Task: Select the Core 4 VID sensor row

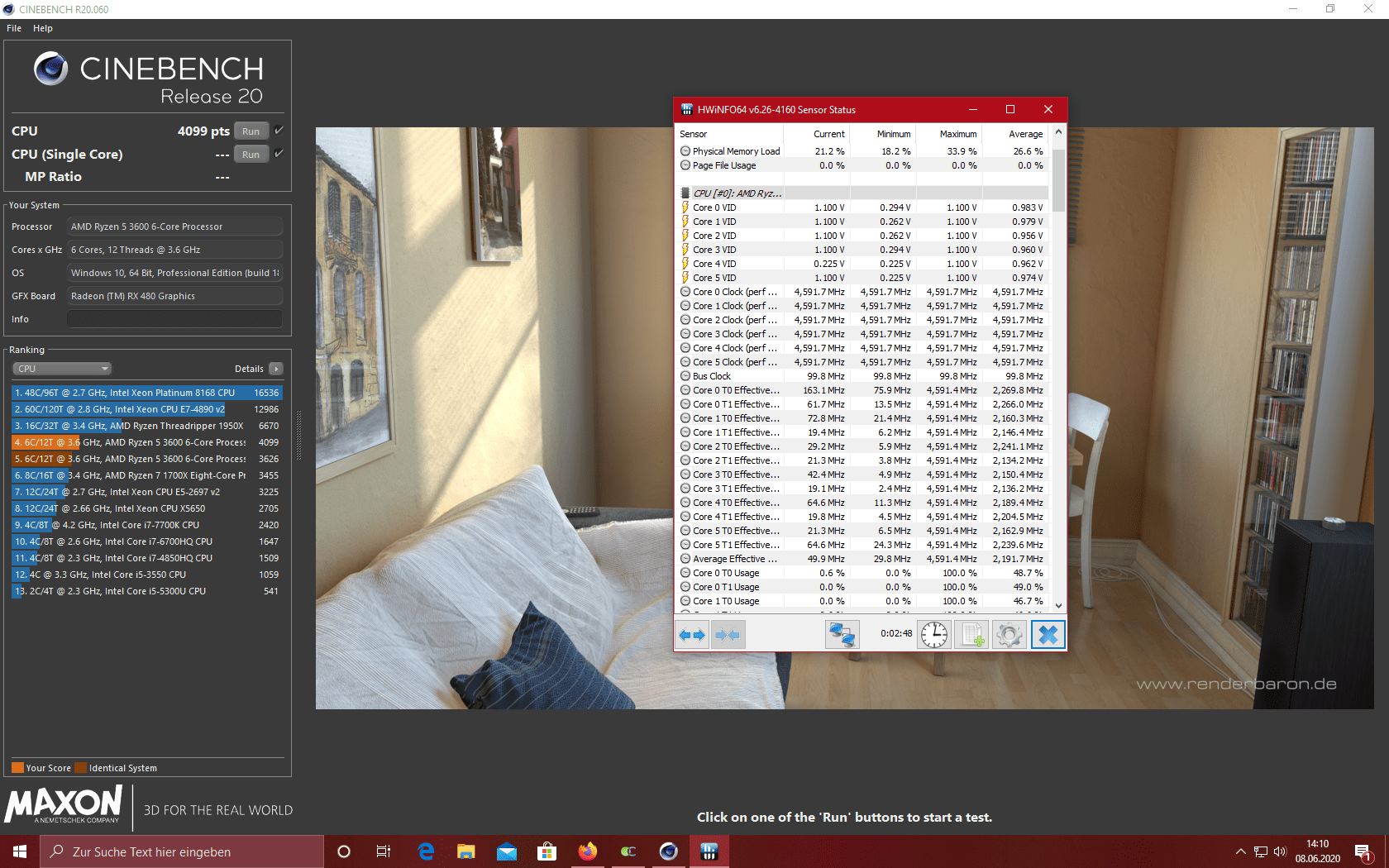Action: tap(863, 264)
